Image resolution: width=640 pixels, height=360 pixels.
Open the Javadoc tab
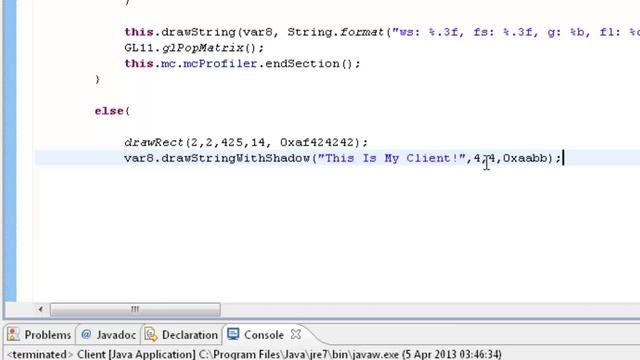click(108, 335)
